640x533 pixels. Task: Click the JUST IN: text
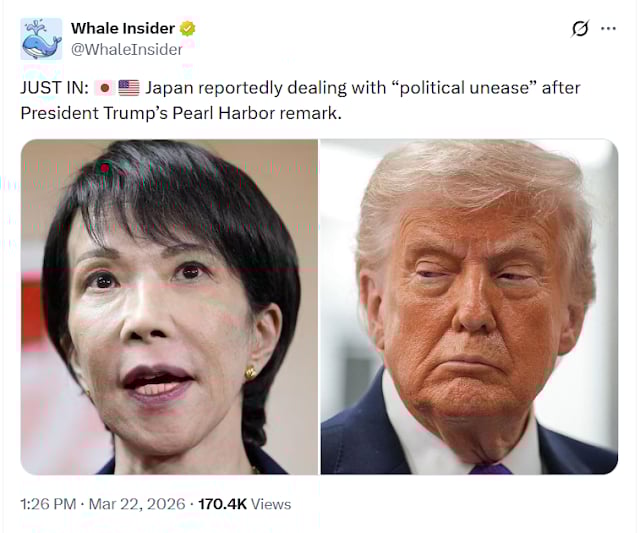tap(54, 88)
